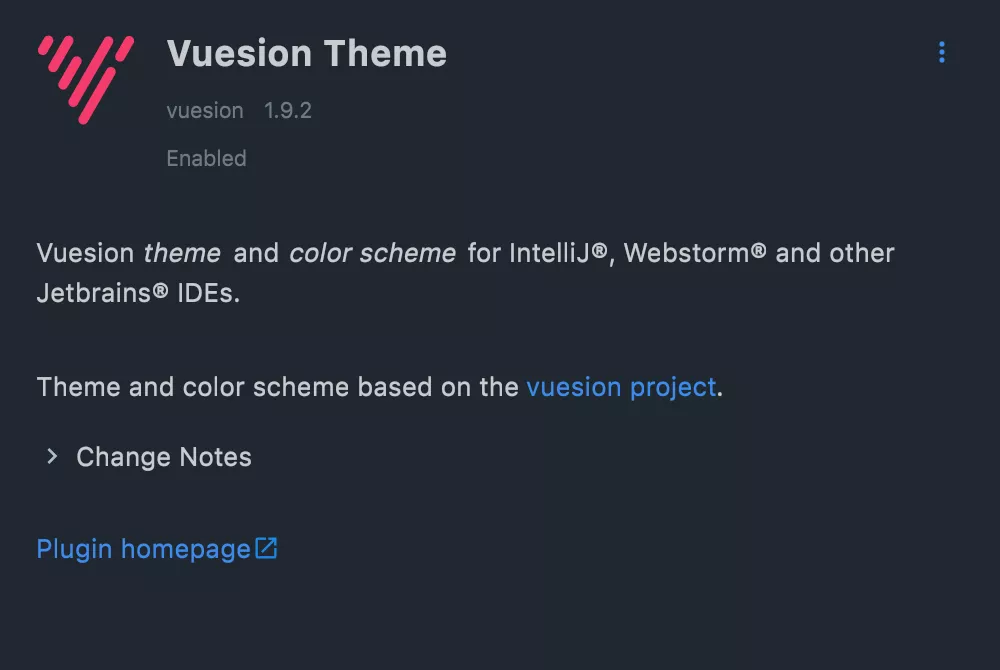Expand the Change Notes chevron arrow
Viewport: 1000px width, 670px height.
[52, 457]
